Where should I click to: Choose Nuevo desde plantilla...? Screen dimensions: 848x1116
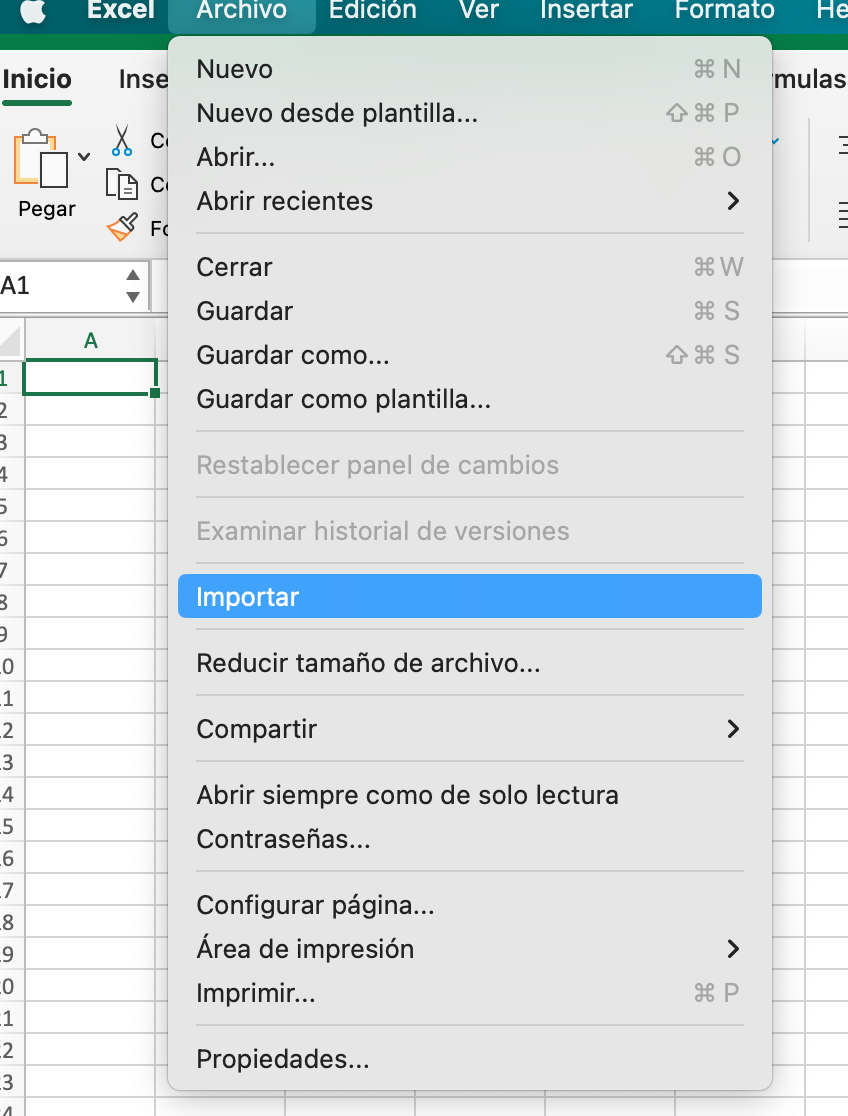point(470,113)
